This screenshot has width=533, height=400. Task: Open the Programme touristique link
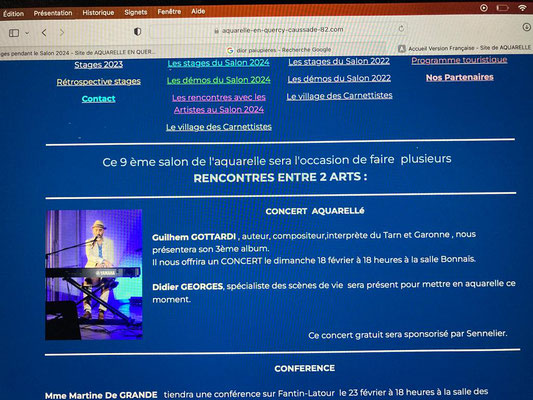click(459, 60)
